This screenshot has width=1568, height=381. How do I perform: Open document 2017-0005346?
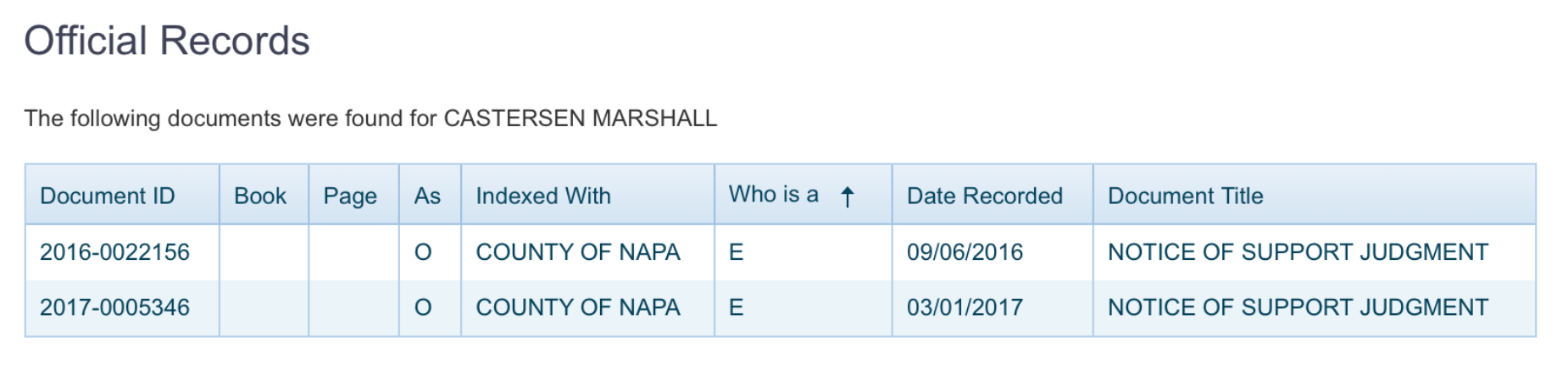pyautogui.click(x=114, y=307)
